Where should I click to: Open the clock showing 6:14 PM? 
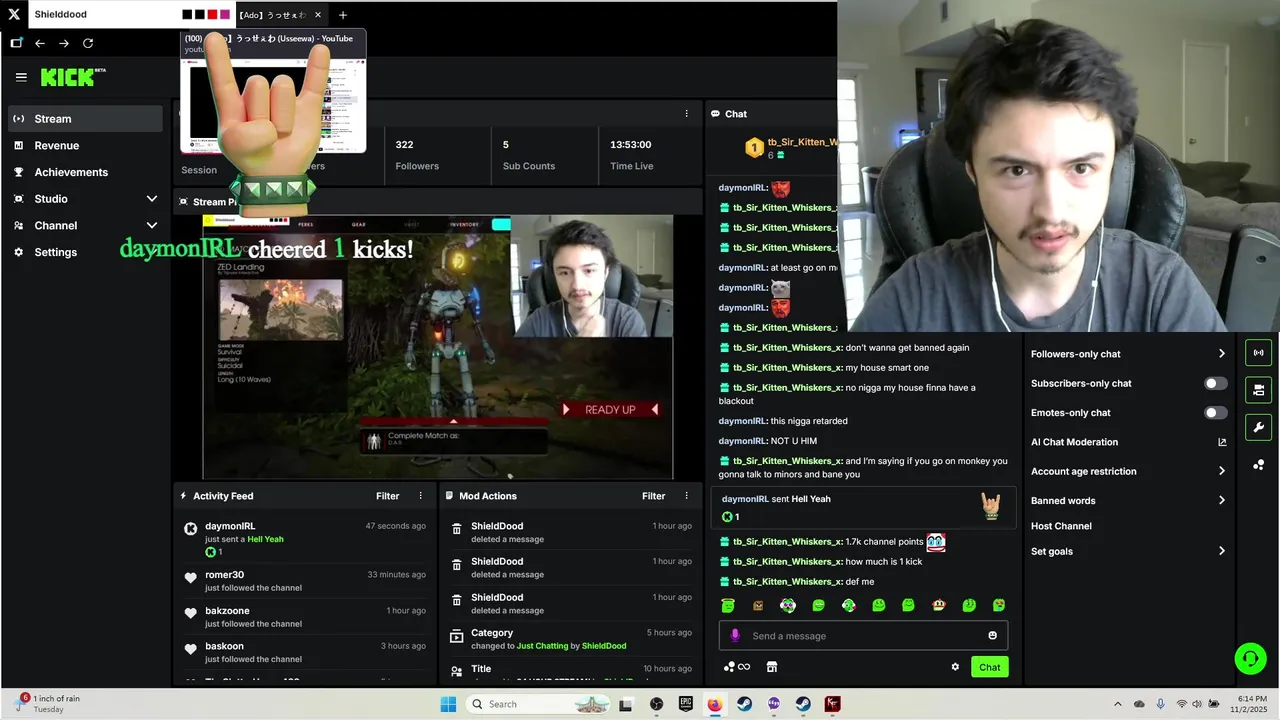[x=1252, y=704]
